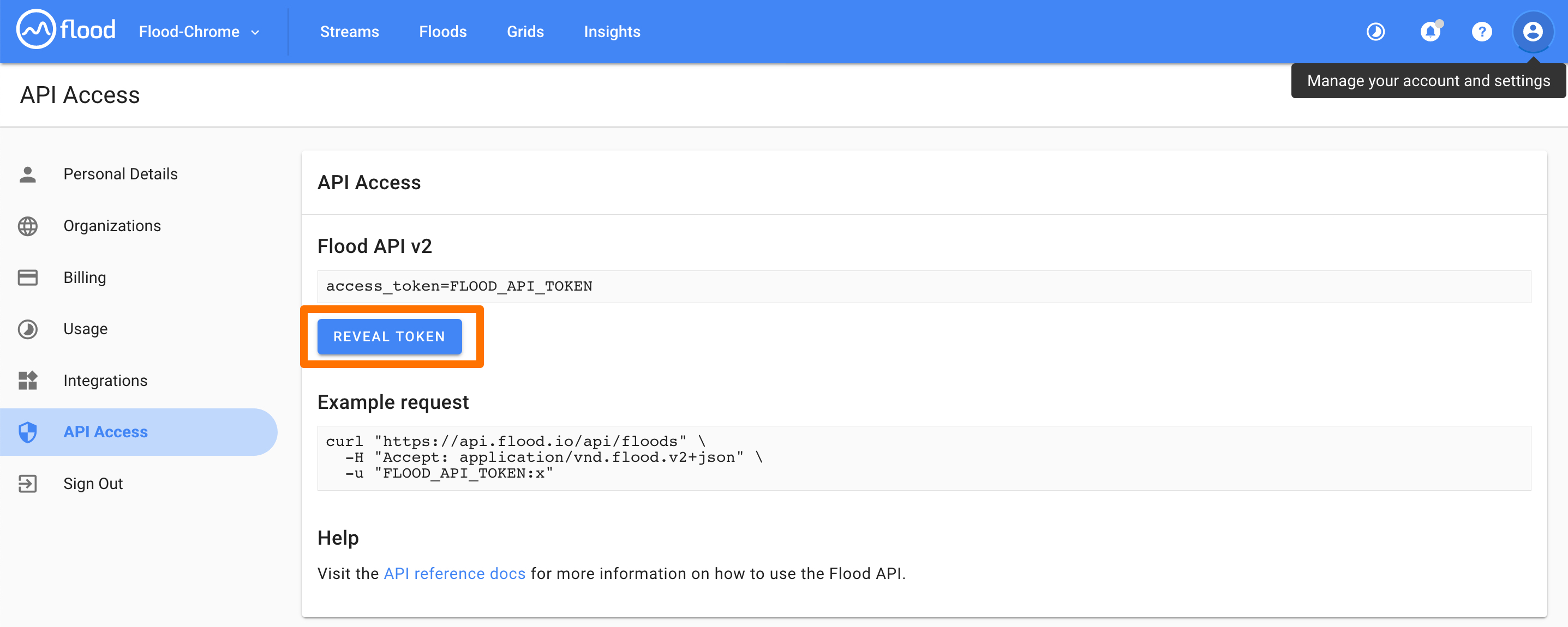The width and height of the screenshot is (1568, 627).
Task: Open the Flood-Chrome project dropdown
Action: [199, 32]
